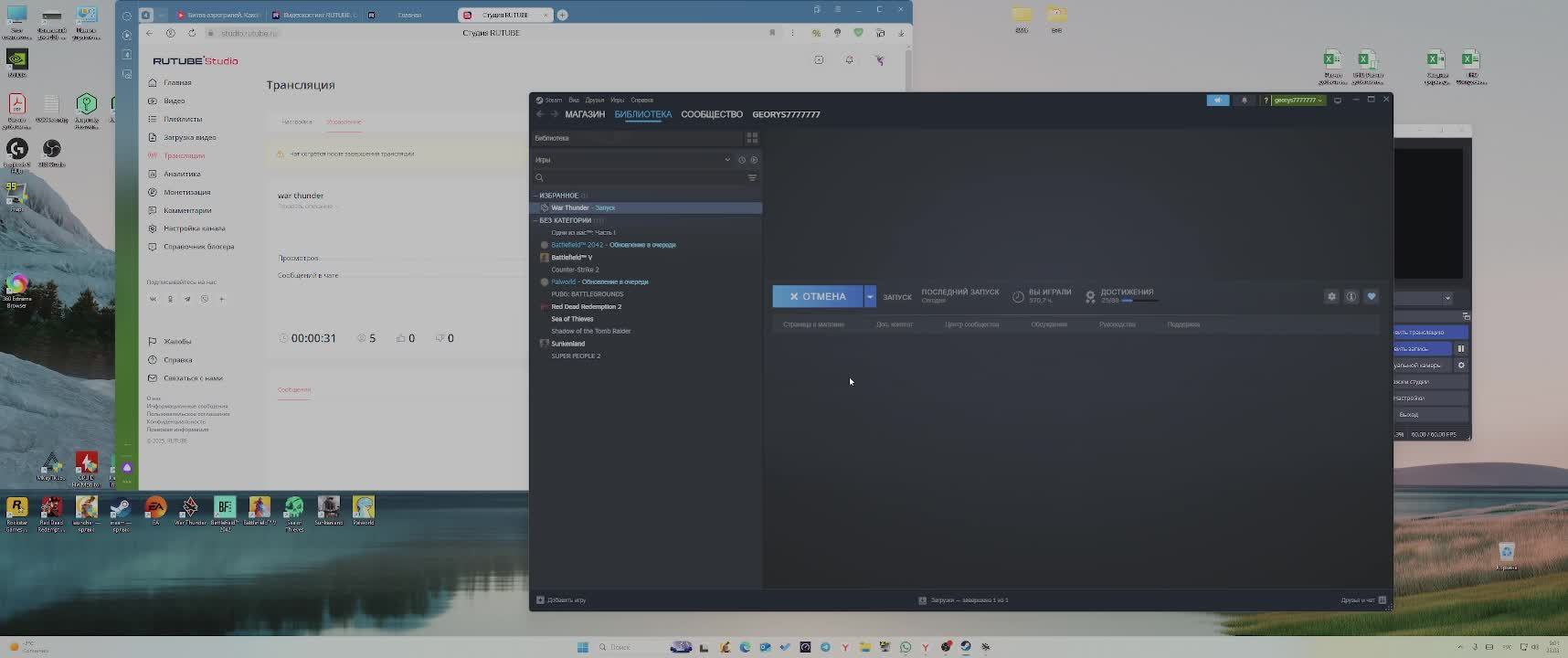
Task: Open game settings gear icon for War Thunder
Action: [x=1331, y=296]
